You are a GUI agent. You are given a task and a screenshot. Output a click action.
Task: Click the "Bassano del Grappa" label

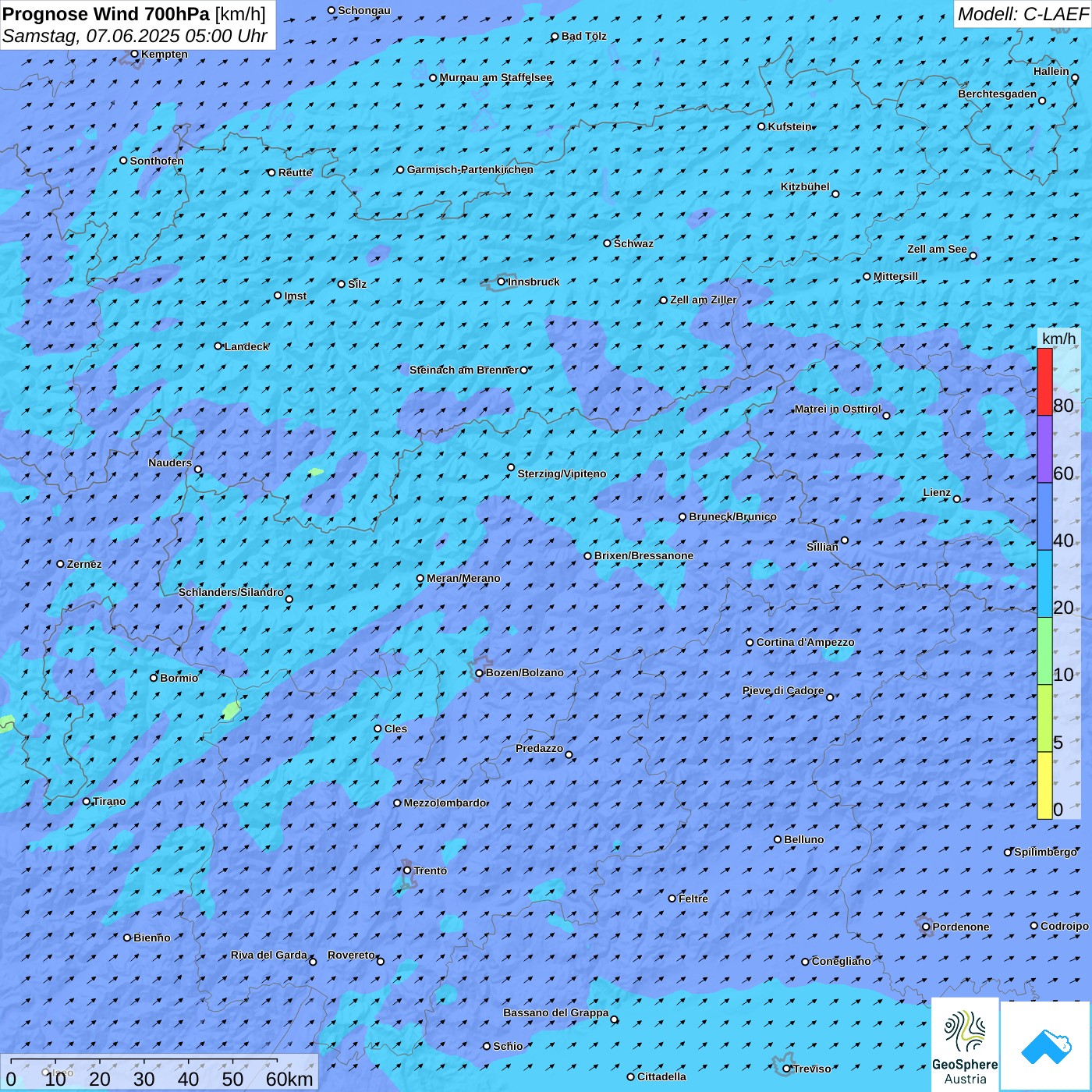[556, 1012]
